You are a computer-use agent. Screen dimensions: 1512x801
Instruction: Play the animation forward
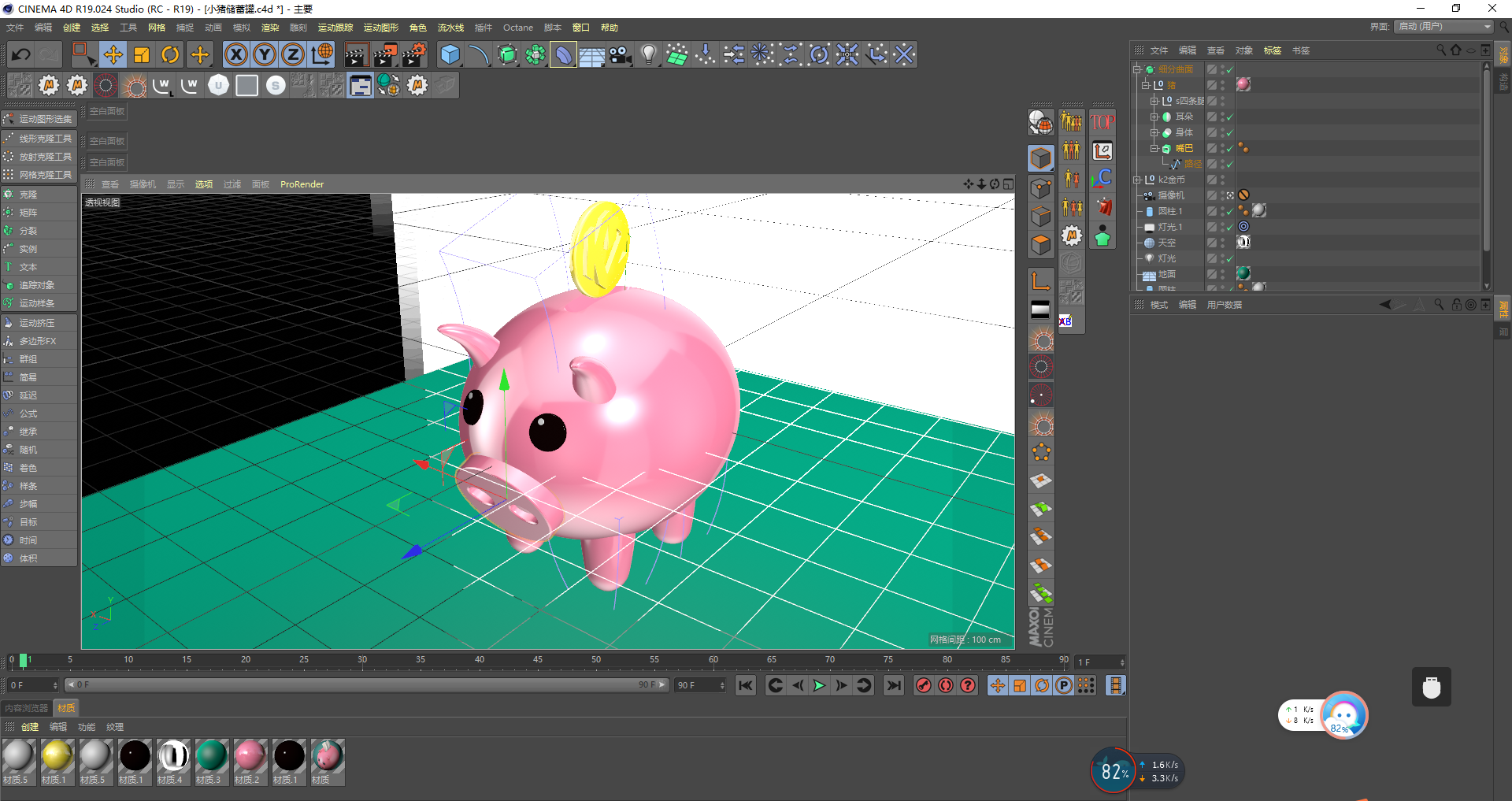[819, 685]
